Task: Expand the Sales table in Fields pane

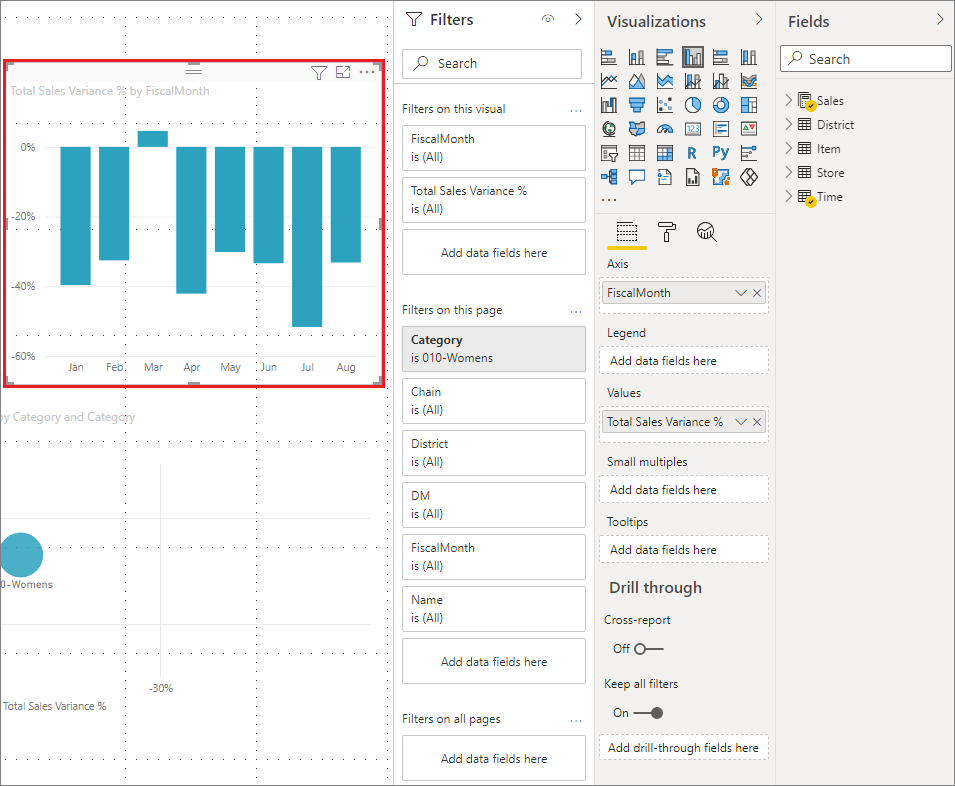Action: [x=791, y=100]
